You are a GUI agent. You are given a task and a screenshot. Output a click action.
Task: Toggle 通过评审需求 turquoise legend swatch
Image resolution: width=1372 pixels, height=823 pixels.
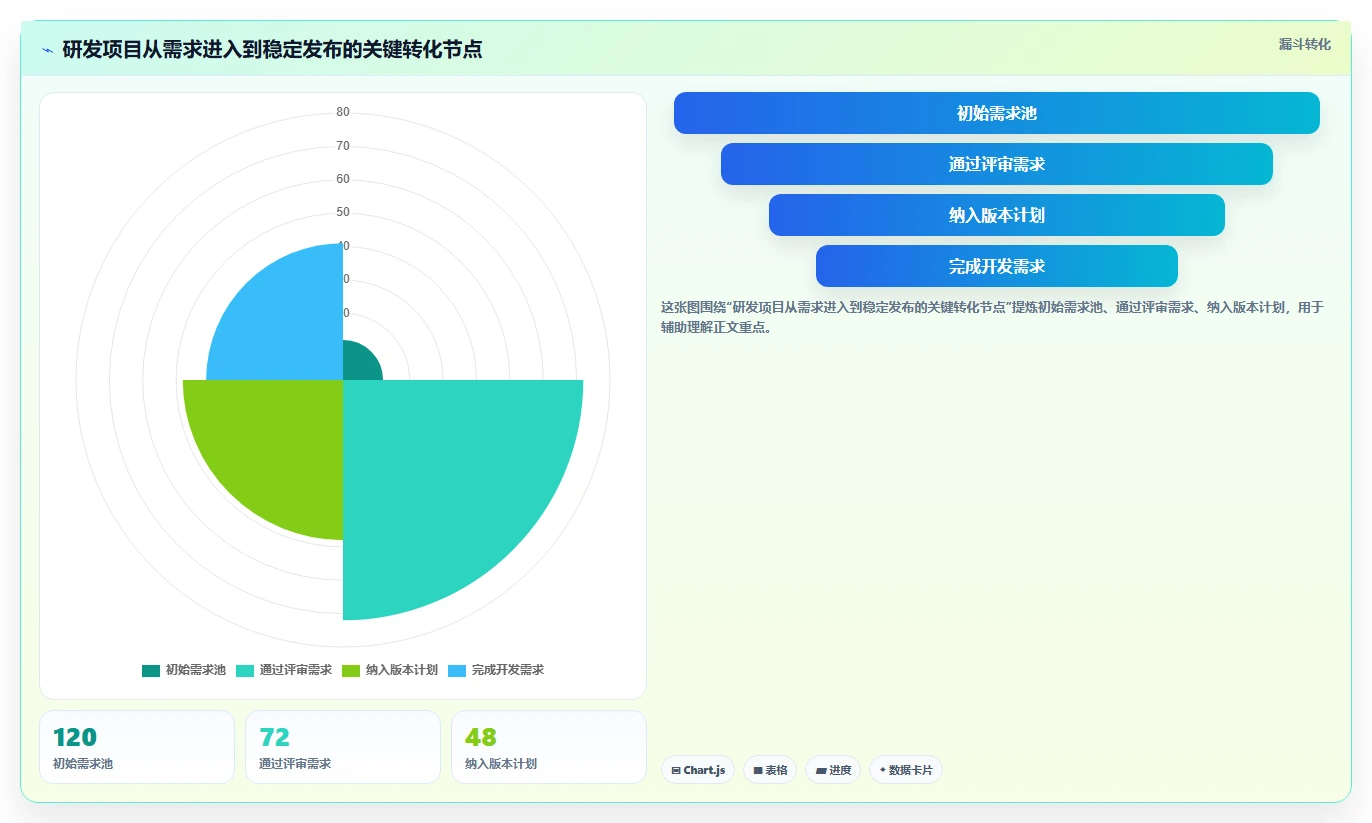pyautogui.click(x=245, y=670)
